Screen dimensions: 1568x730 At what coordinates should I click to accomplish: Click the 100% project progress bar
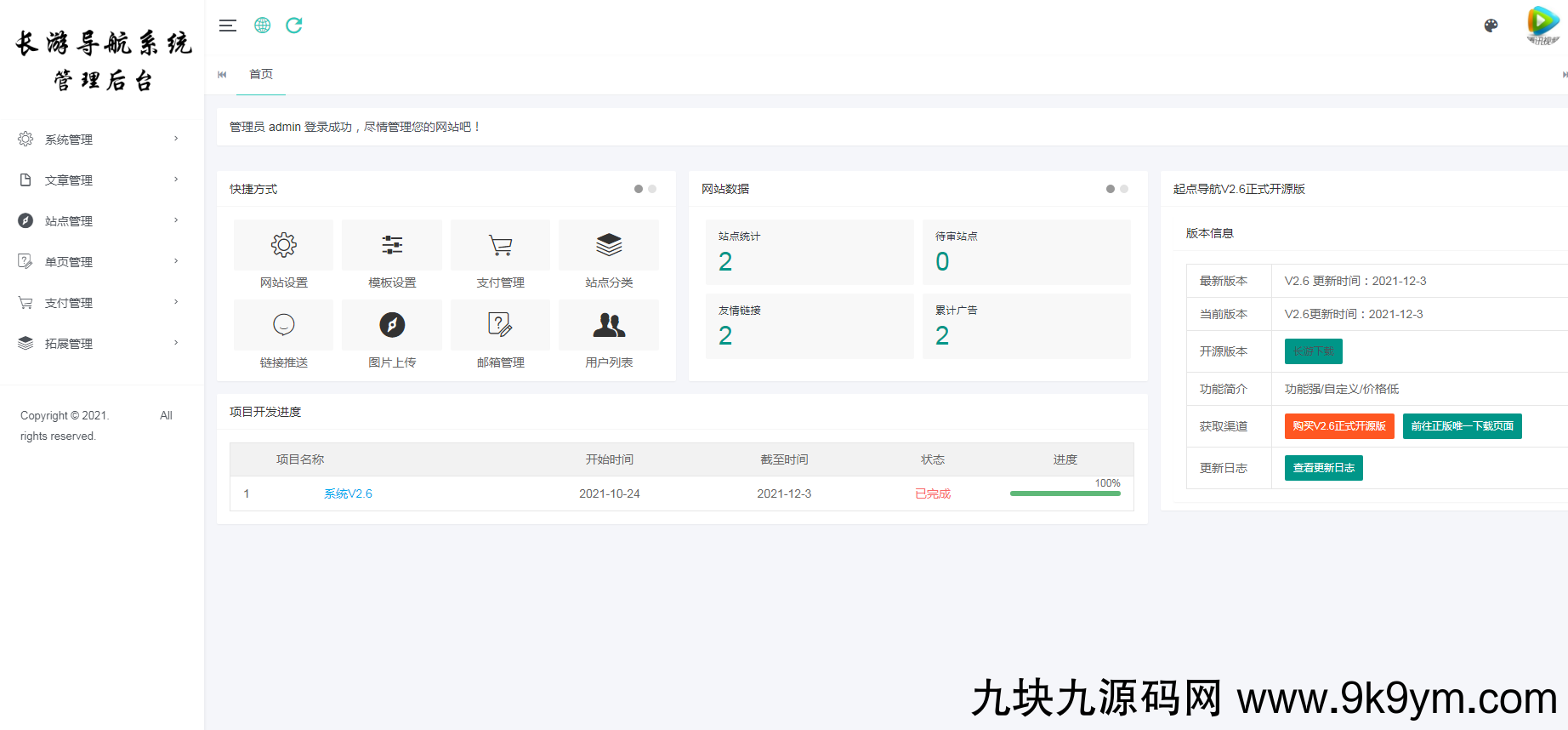click(x=1065, y=493)
